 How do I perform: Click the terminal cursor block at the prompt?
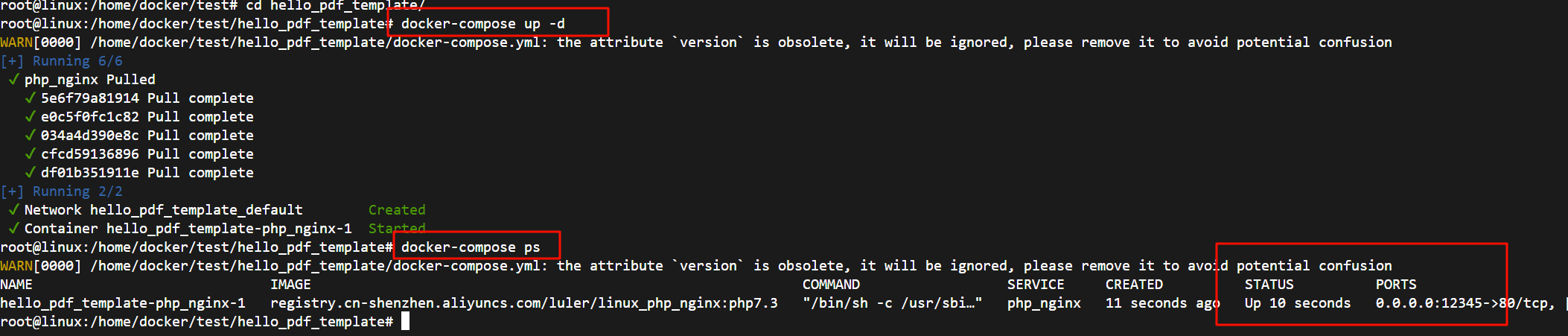point(405,321)
